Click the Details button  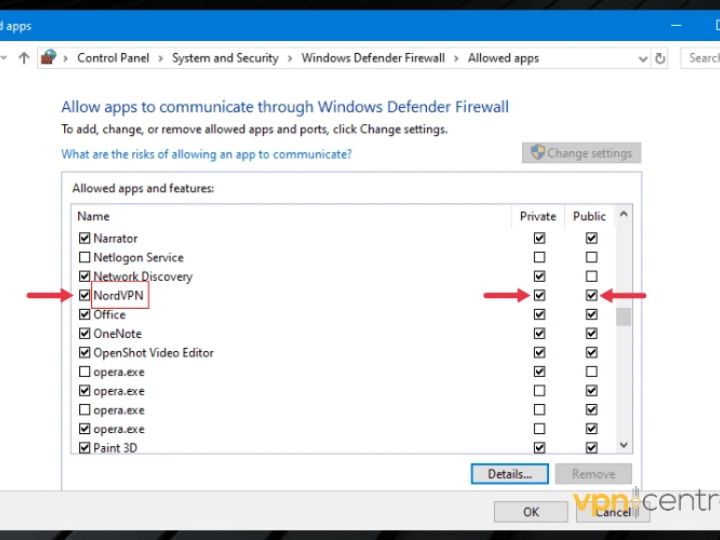coord(510,473)
